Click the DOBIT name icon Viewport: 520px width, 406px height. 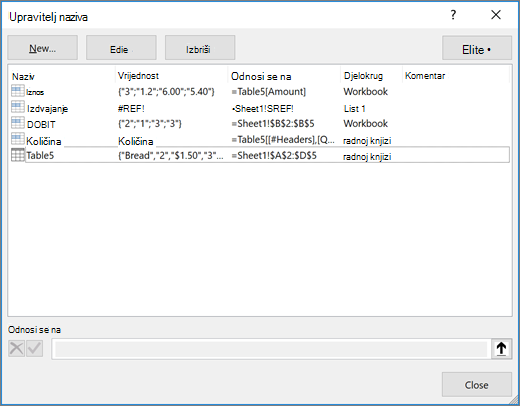18,123
